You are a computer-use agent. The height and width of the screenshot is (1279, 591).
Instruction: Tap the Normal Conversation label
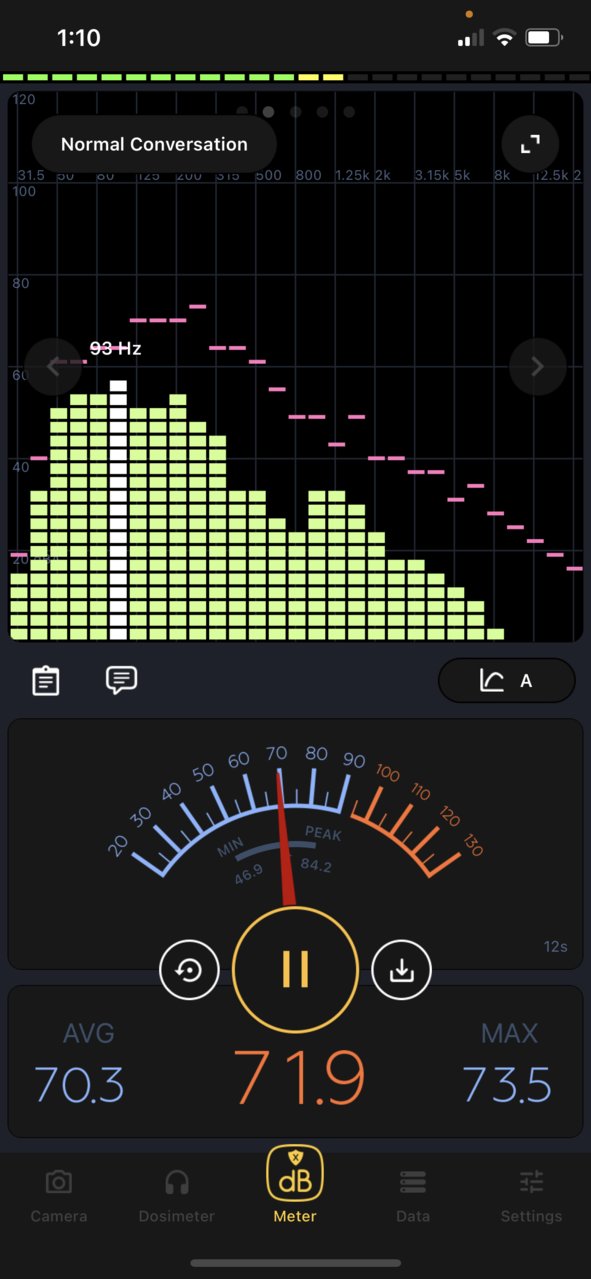tap(154, 145)
